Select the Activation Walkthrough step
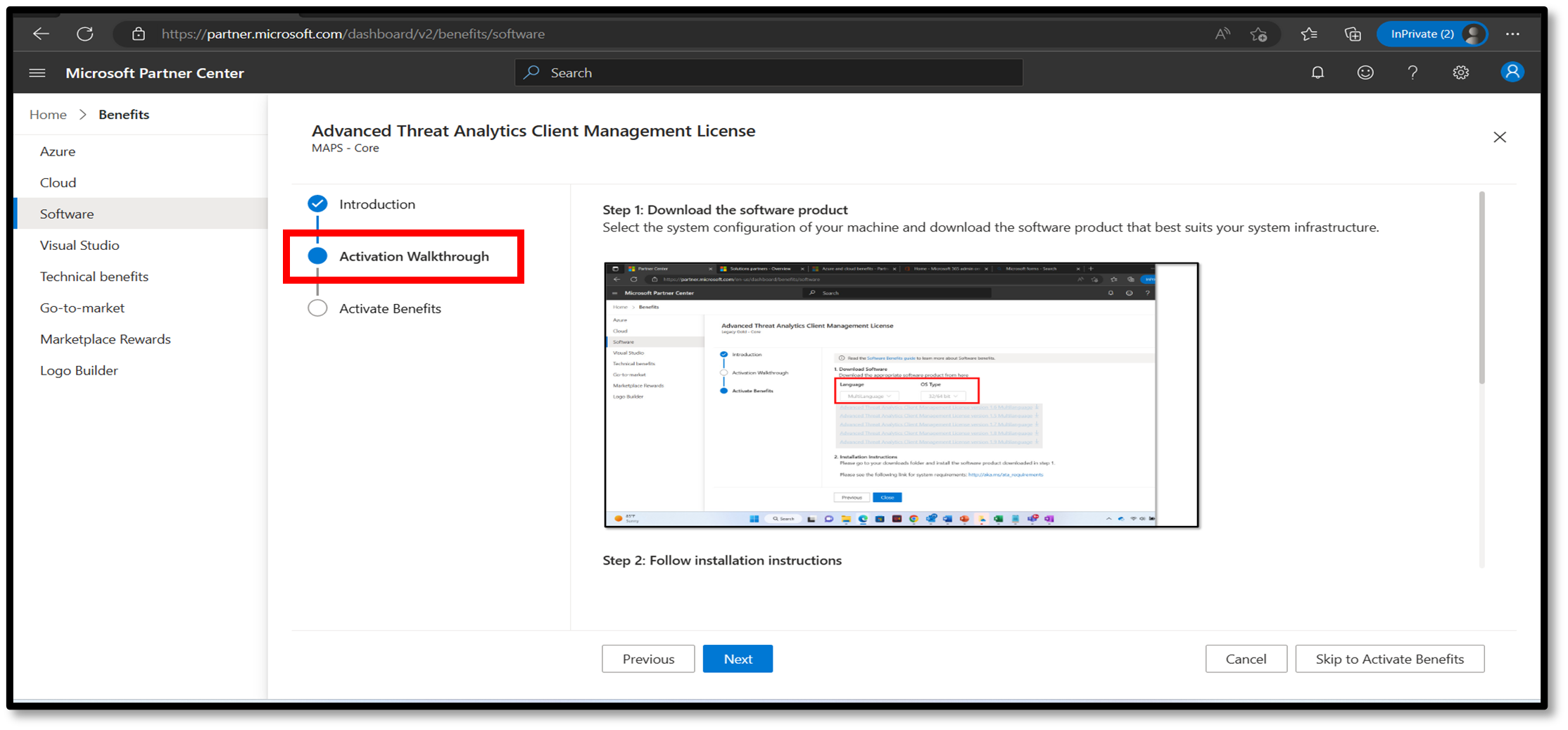 (x=398, y=256)
